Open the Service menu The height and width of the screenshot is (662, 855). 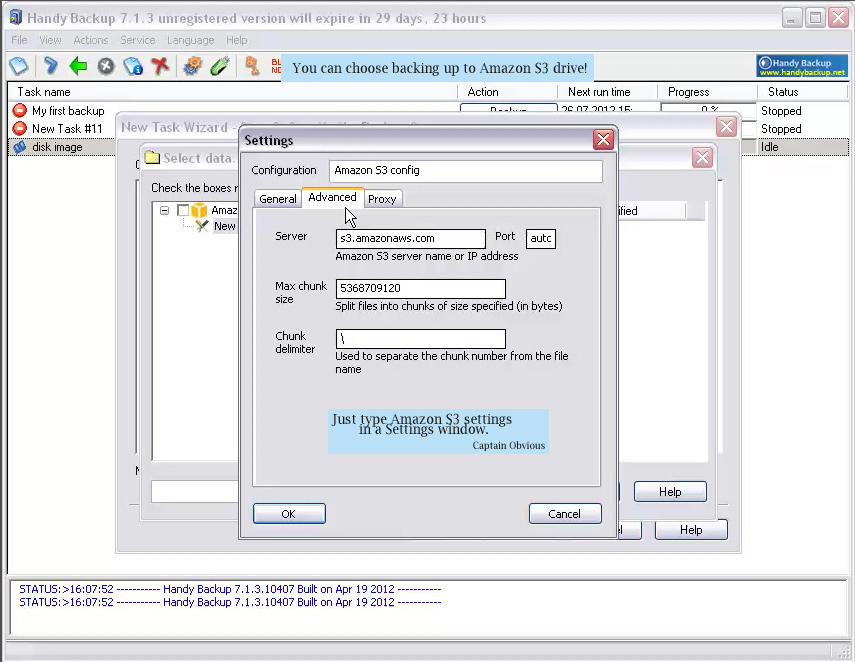138,40
